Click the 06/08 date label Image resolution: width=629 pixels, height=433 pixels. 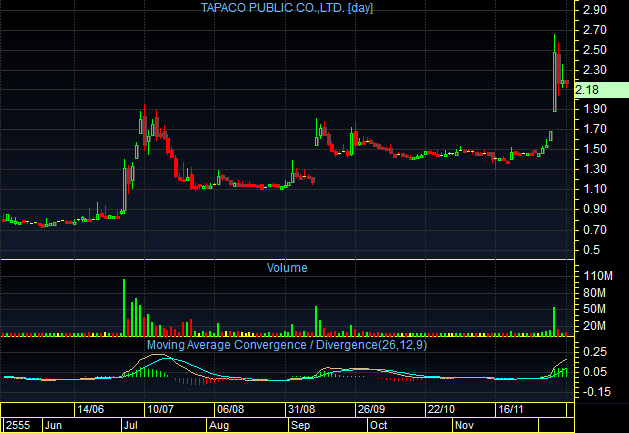(231, 409)
